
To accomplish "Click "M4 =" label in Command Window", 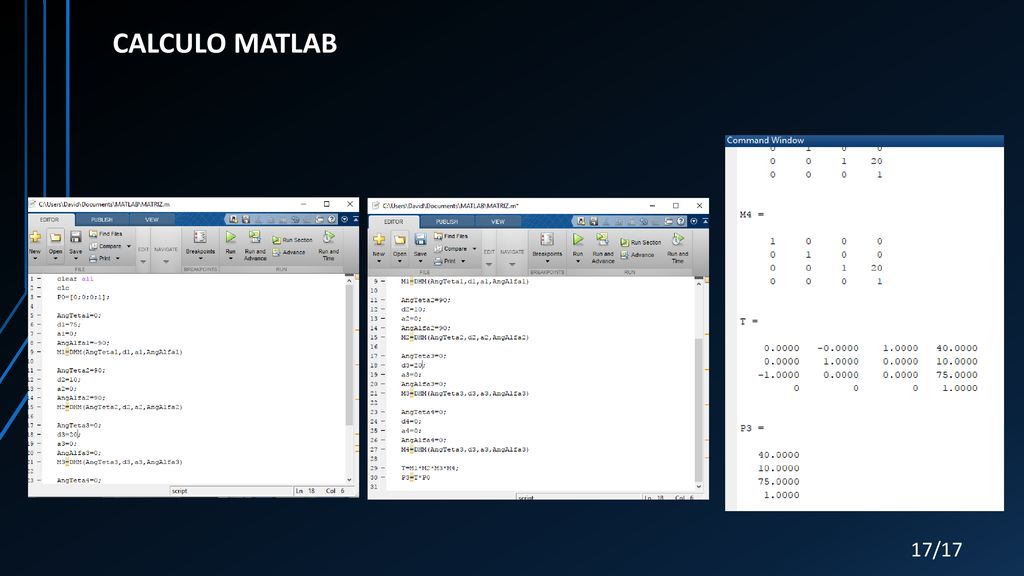I will pyautogui.click(x=752, y=215).
